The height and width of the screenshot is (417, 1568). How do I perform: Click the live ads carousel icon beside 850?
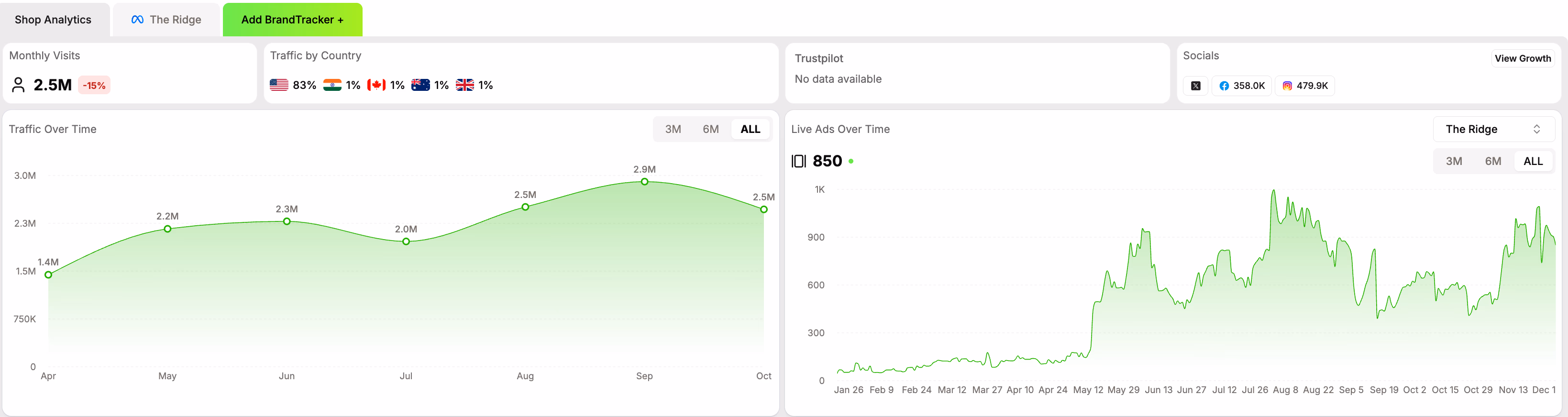coord(799,161)
